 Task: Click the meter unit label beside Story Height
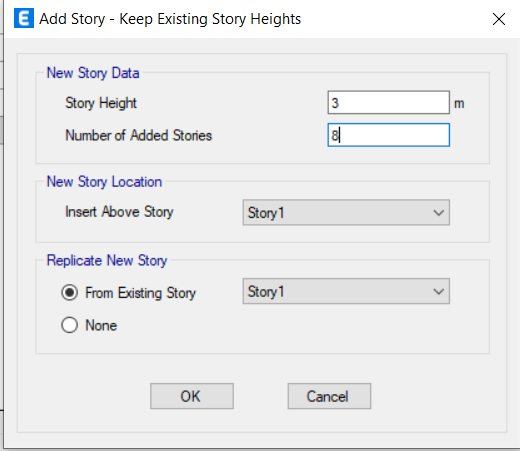point(459,104)
